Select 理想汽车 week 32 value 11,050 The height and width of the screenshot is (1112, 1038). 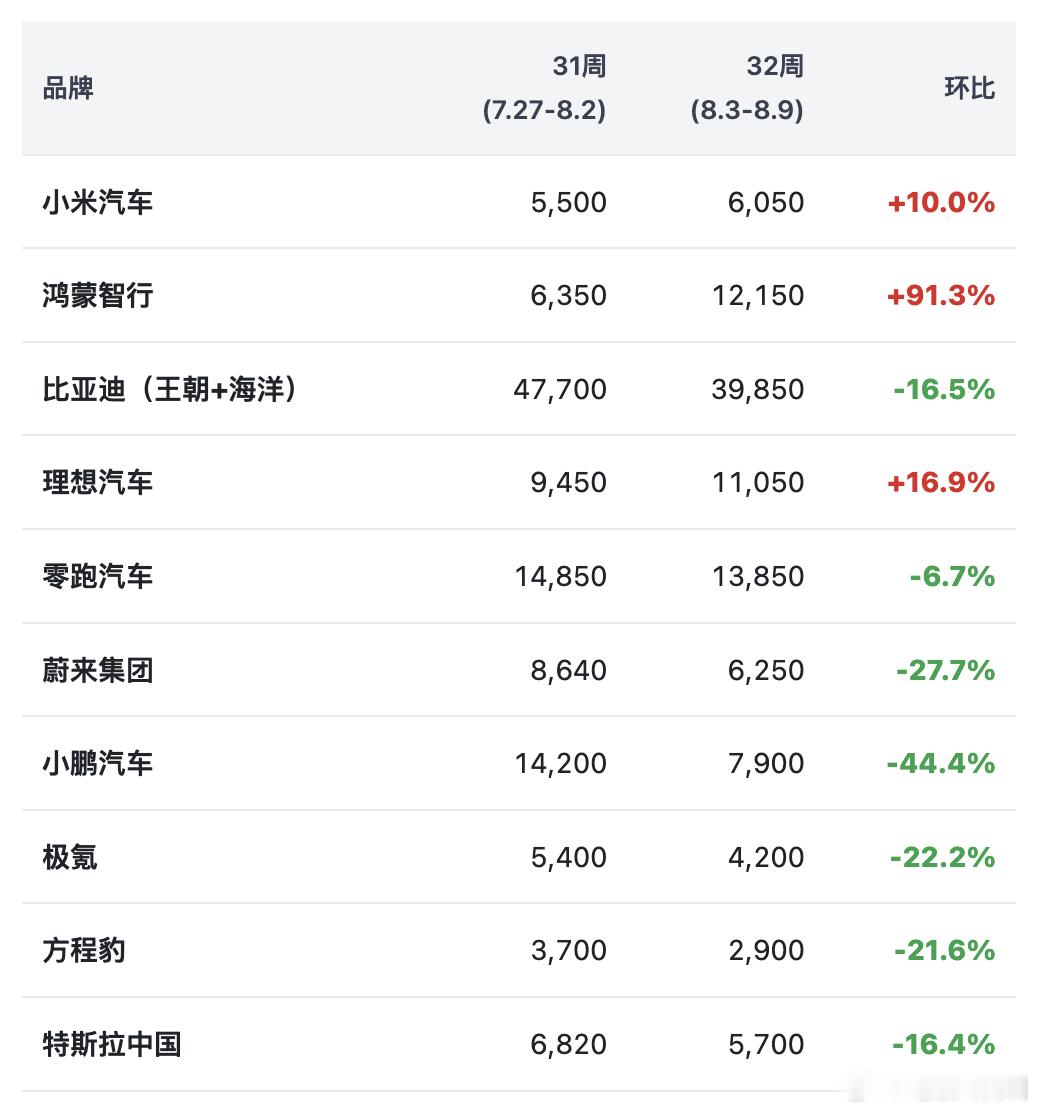(x=758, y=483)
